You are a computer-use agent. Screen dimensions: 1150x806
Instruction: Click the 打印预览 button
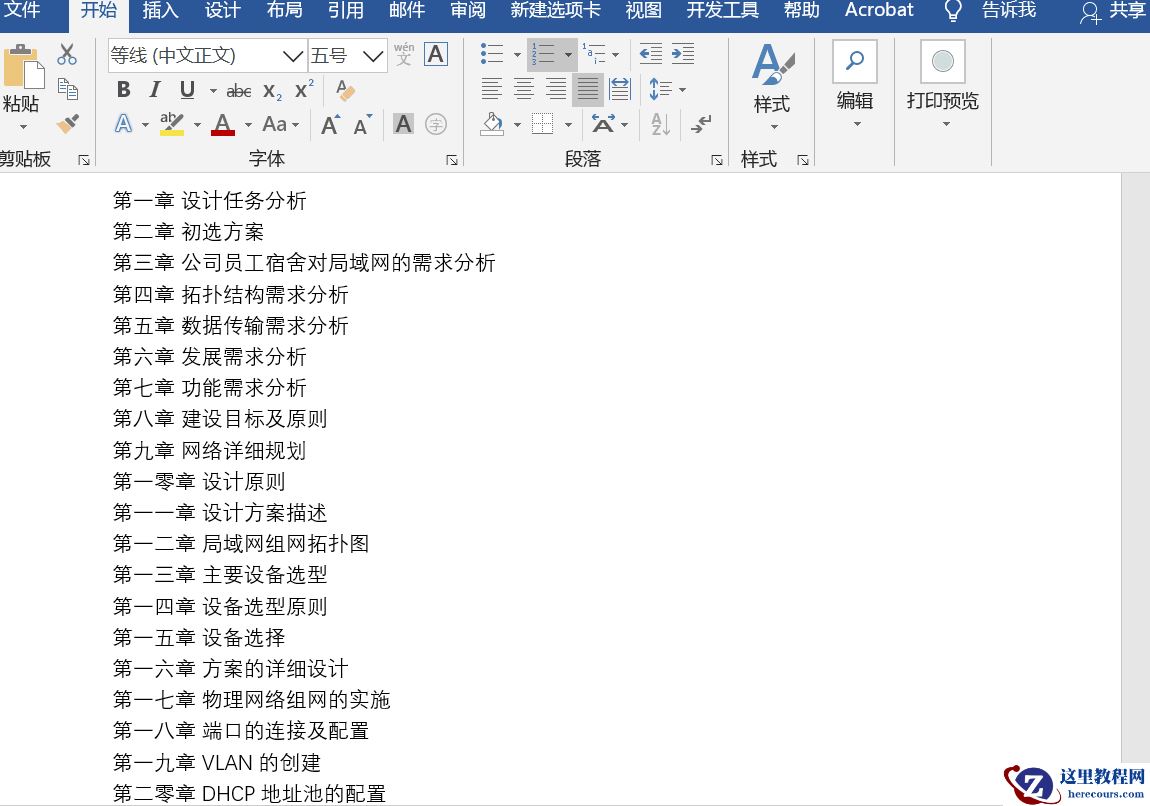(942, 85)
